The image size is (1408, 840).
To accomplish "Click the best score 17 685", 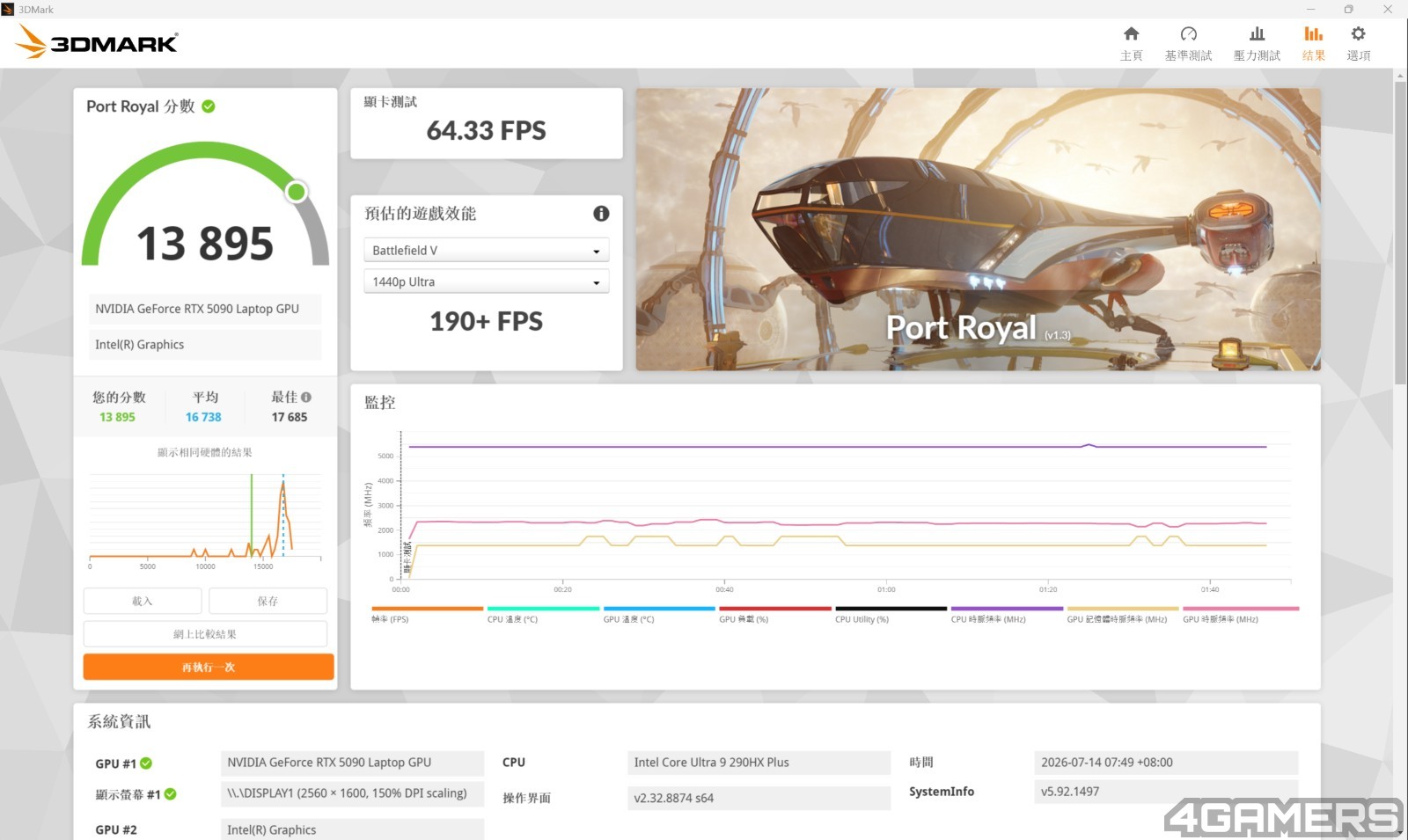I will [x=290, y=417].
